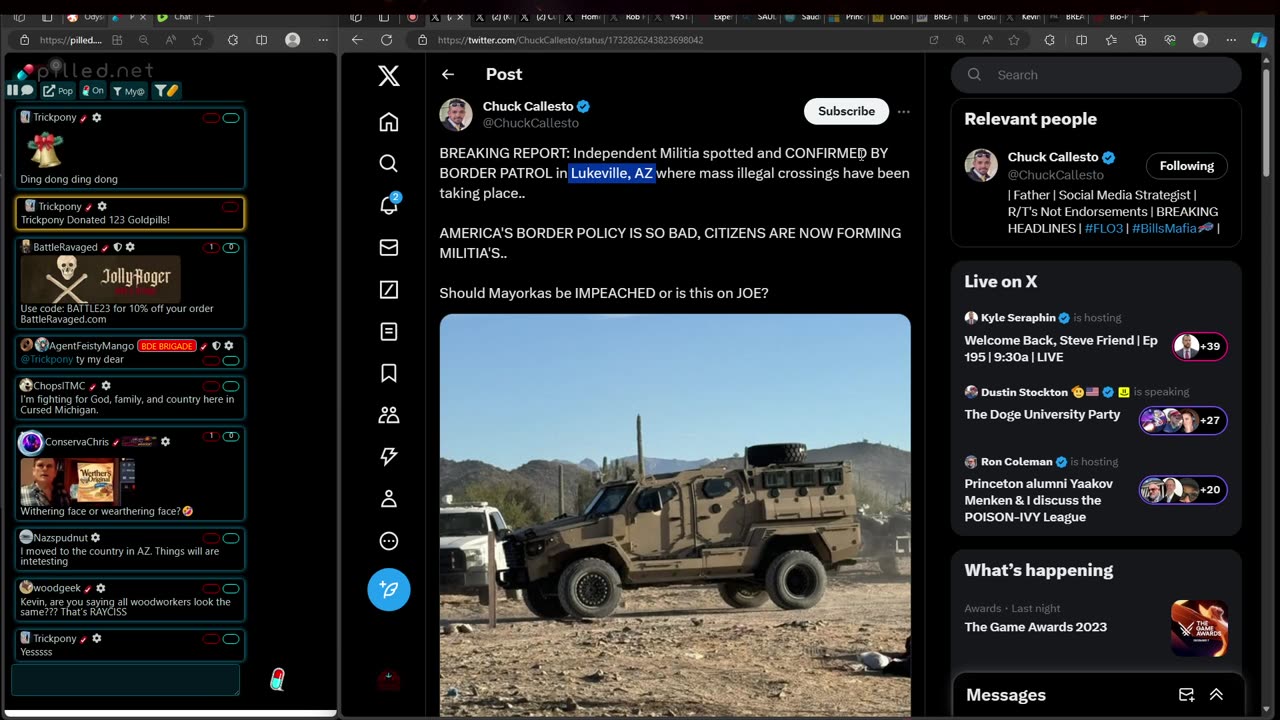Click green pill on ChopsITMC message
Image resolution: width=1280 pixels, height=720 pixels.
(231, 386)
